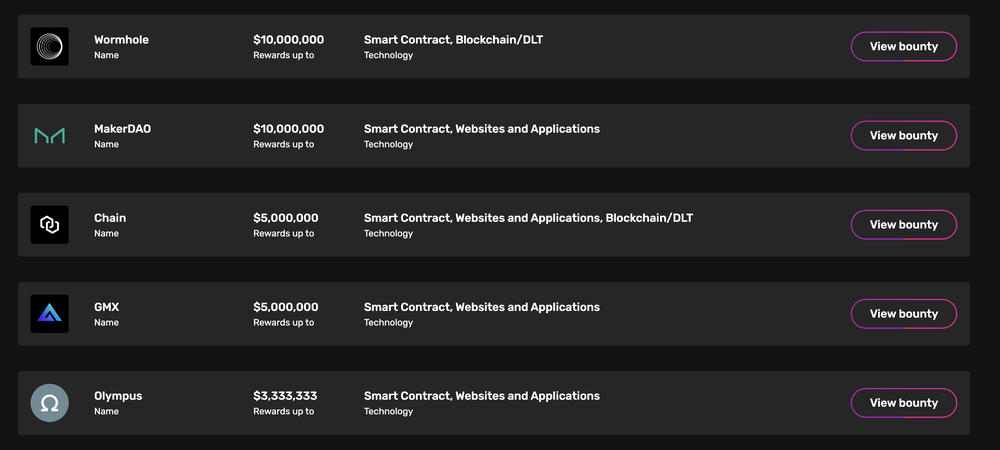This screenshot has height=450, width=1000.
Task: Click the Chain hexagon logo icon
Action: (50, 224)
